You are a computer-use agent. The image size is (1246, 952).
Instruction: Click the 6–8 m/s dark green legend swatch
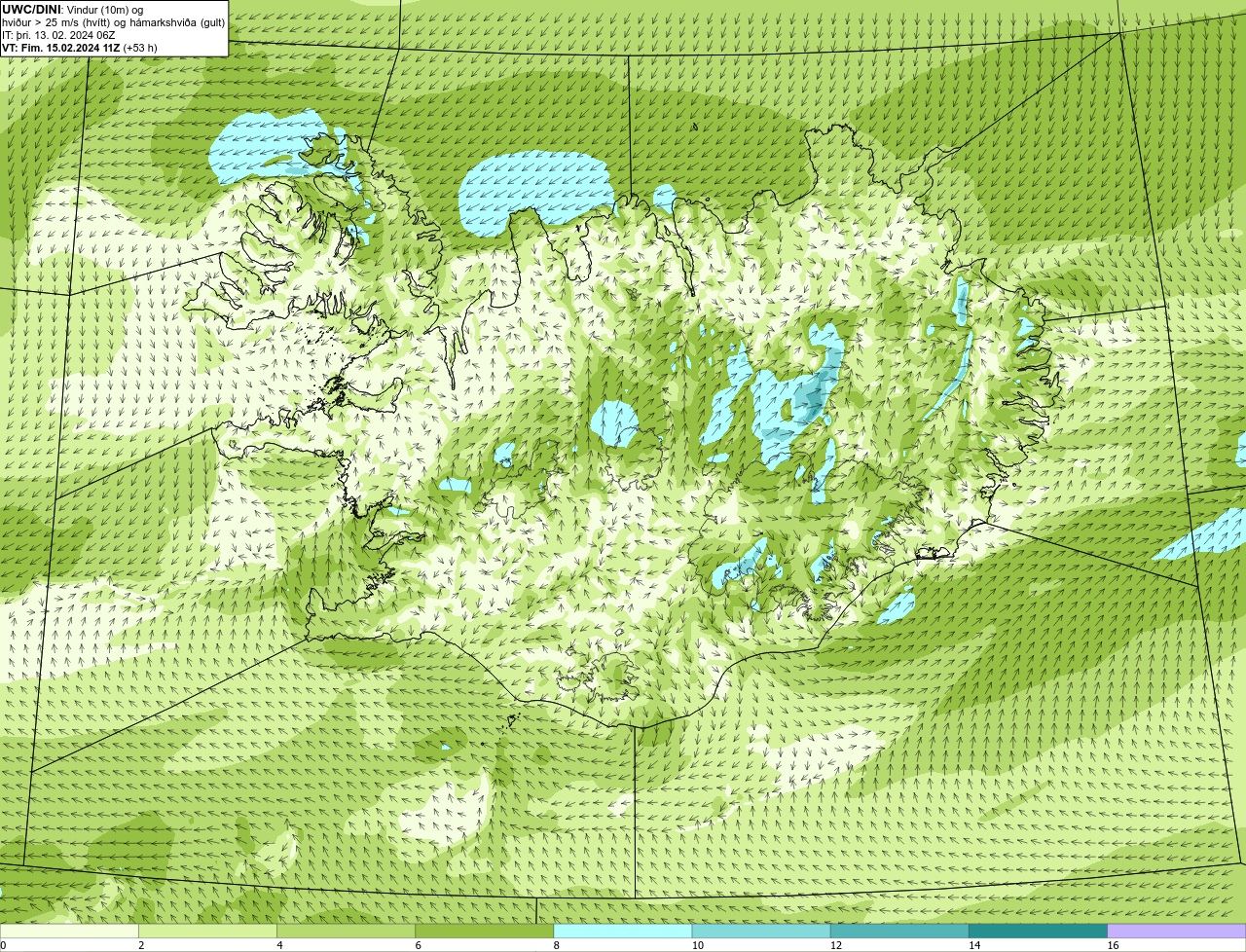[485, 932]
